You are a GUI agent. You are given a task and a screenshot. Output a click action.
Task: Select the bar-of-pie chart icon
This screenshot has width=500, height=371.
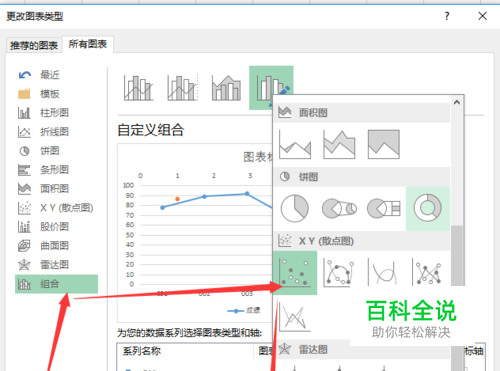pyautogui.click(x=384, y=208)
